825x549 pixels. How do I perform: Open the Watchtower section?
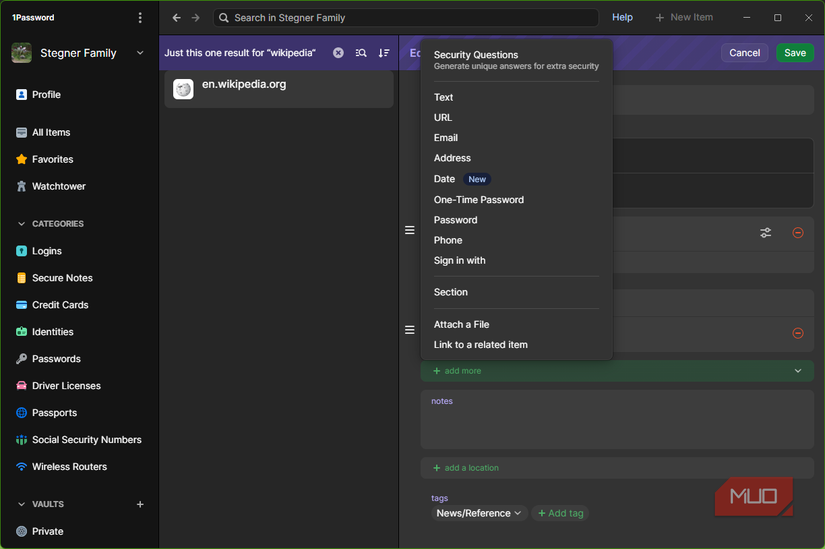tap(58, 186)
